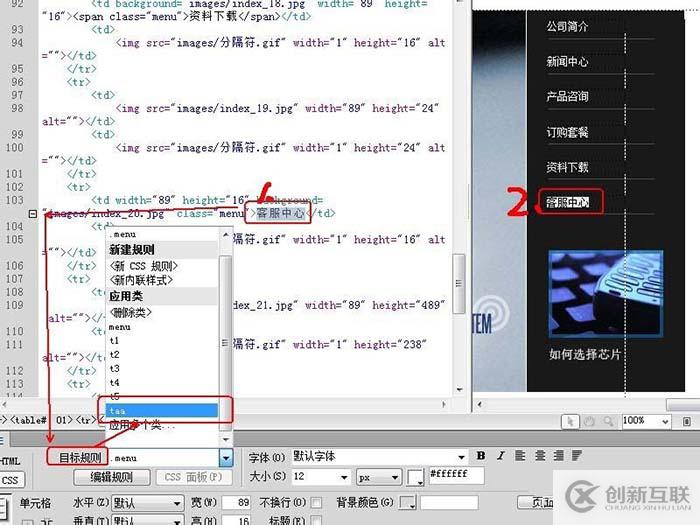Select .menu entry at top of list
Viewport: 700px width, 525px height.
coord(123,234)
